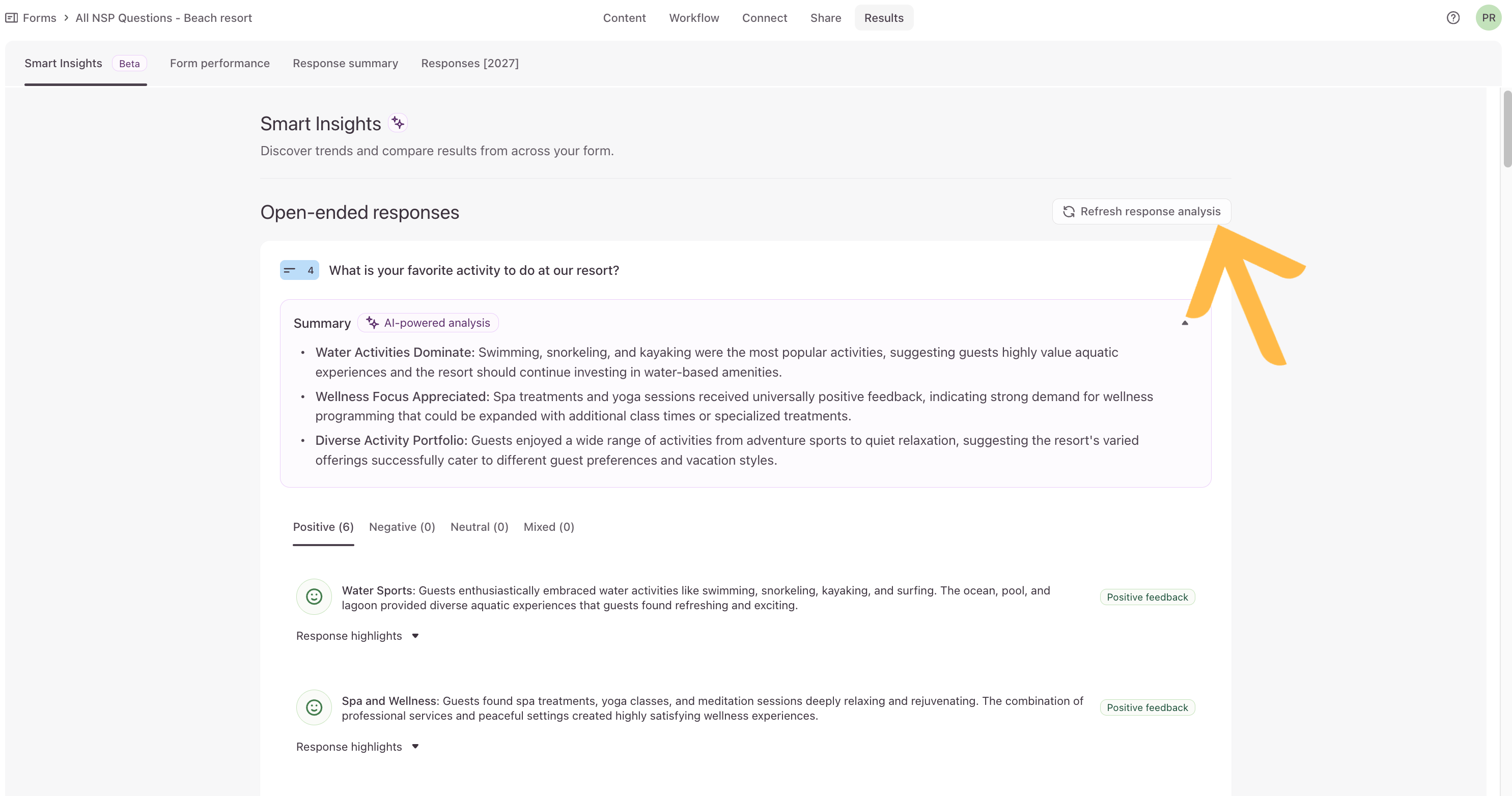Click the Positive feedback tag for Spa and Wellness

pyautogui.click(x=1147, y=707)
